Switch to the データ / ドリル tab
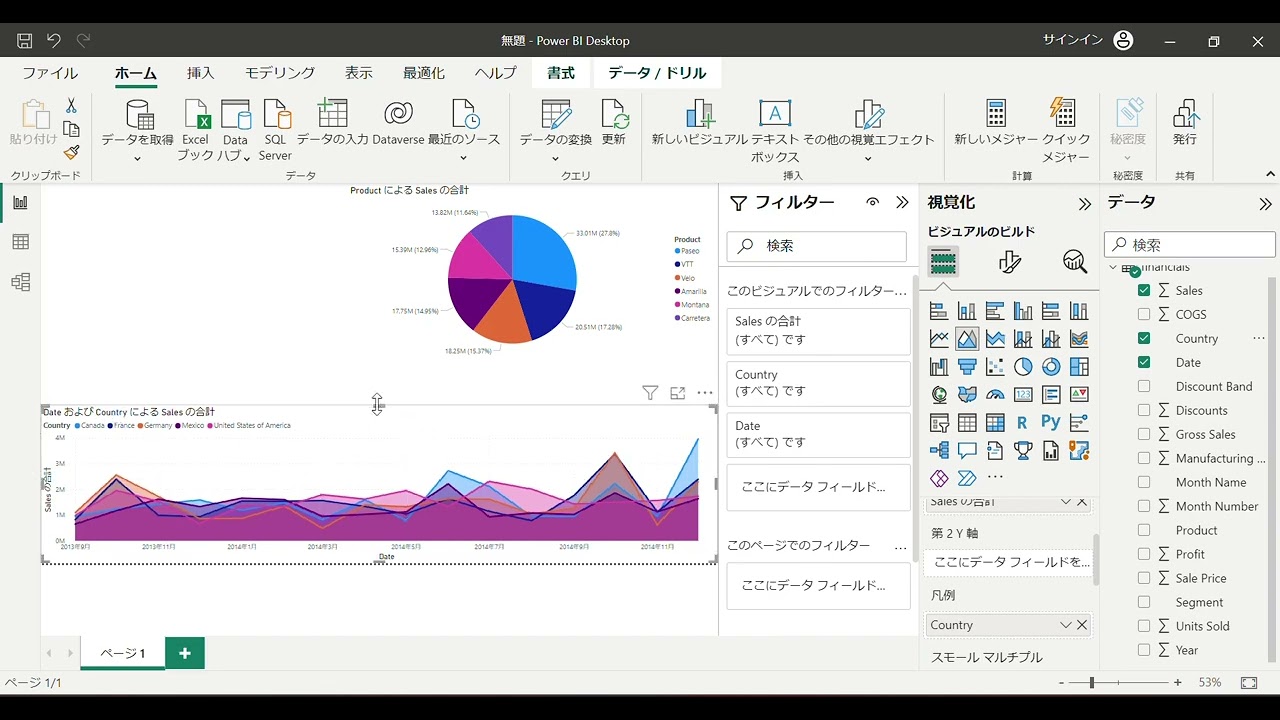Screen dimensions: 1280x720 [657, 73]
